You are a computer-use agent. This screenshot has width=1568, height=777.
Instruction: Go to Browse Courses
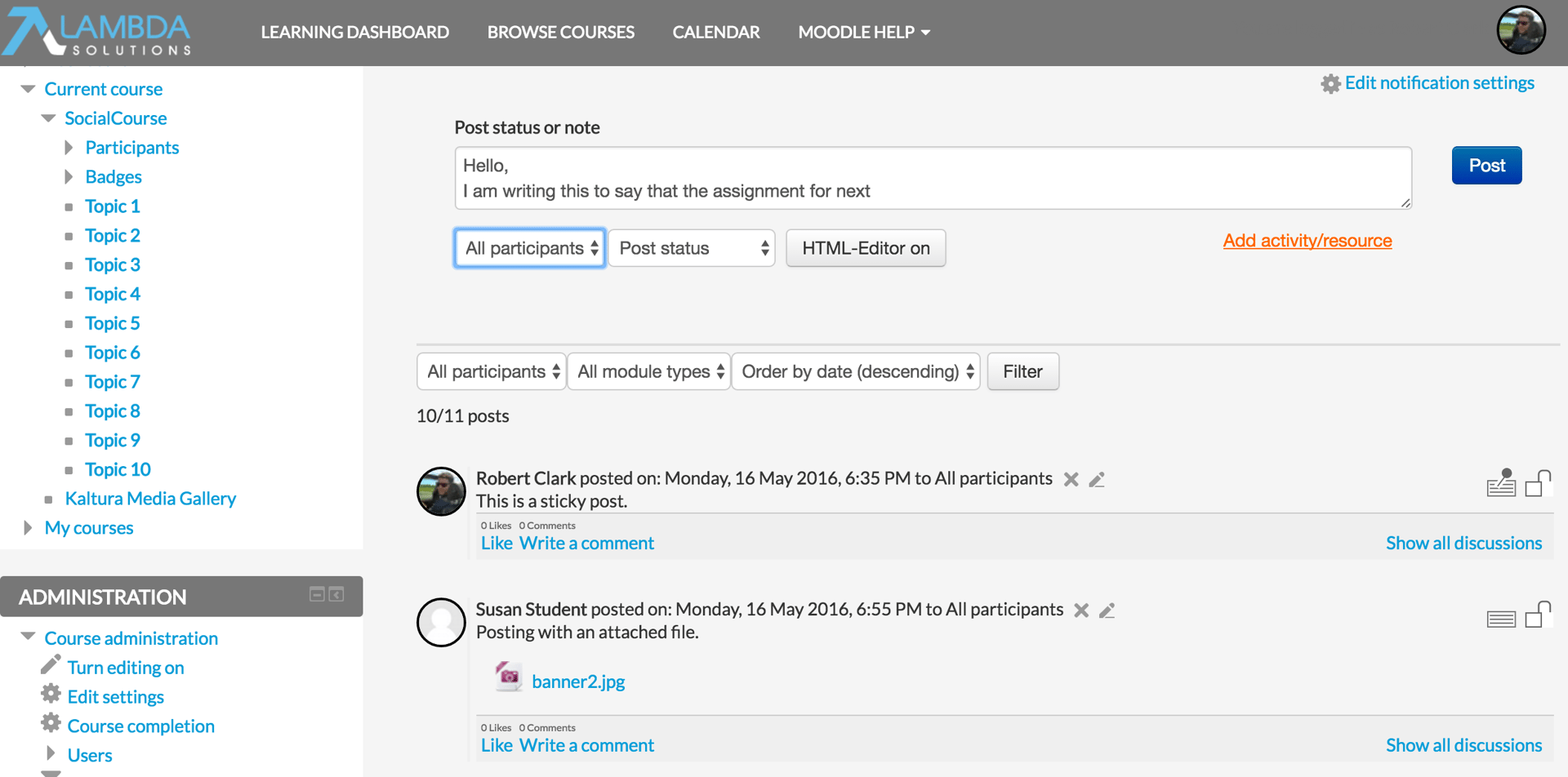click(561, 33)
